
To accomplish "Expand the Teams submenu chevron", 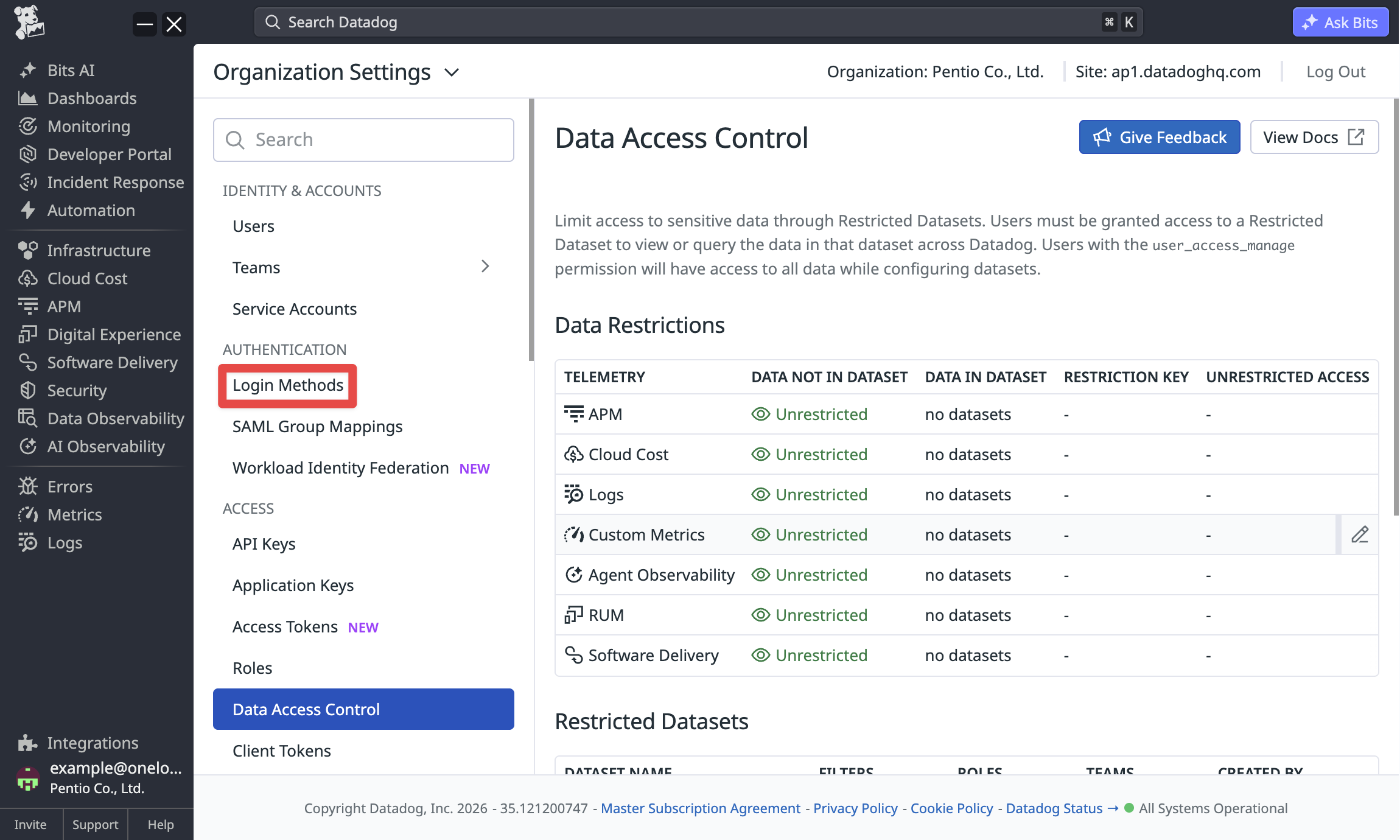I will [x=485, y=266].
